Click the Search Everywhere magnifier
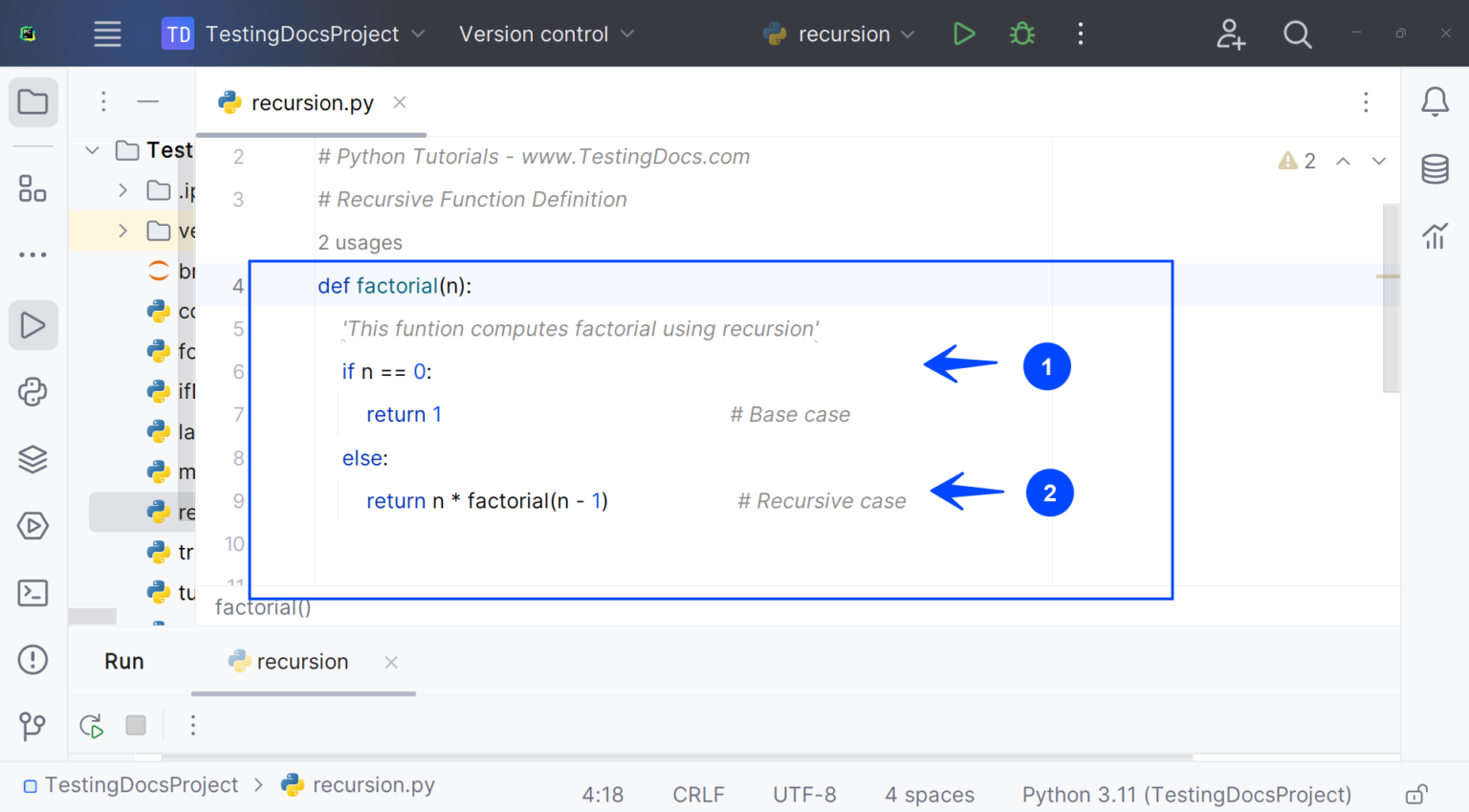Screen dimensions: 1469x812 (1297, 35)
